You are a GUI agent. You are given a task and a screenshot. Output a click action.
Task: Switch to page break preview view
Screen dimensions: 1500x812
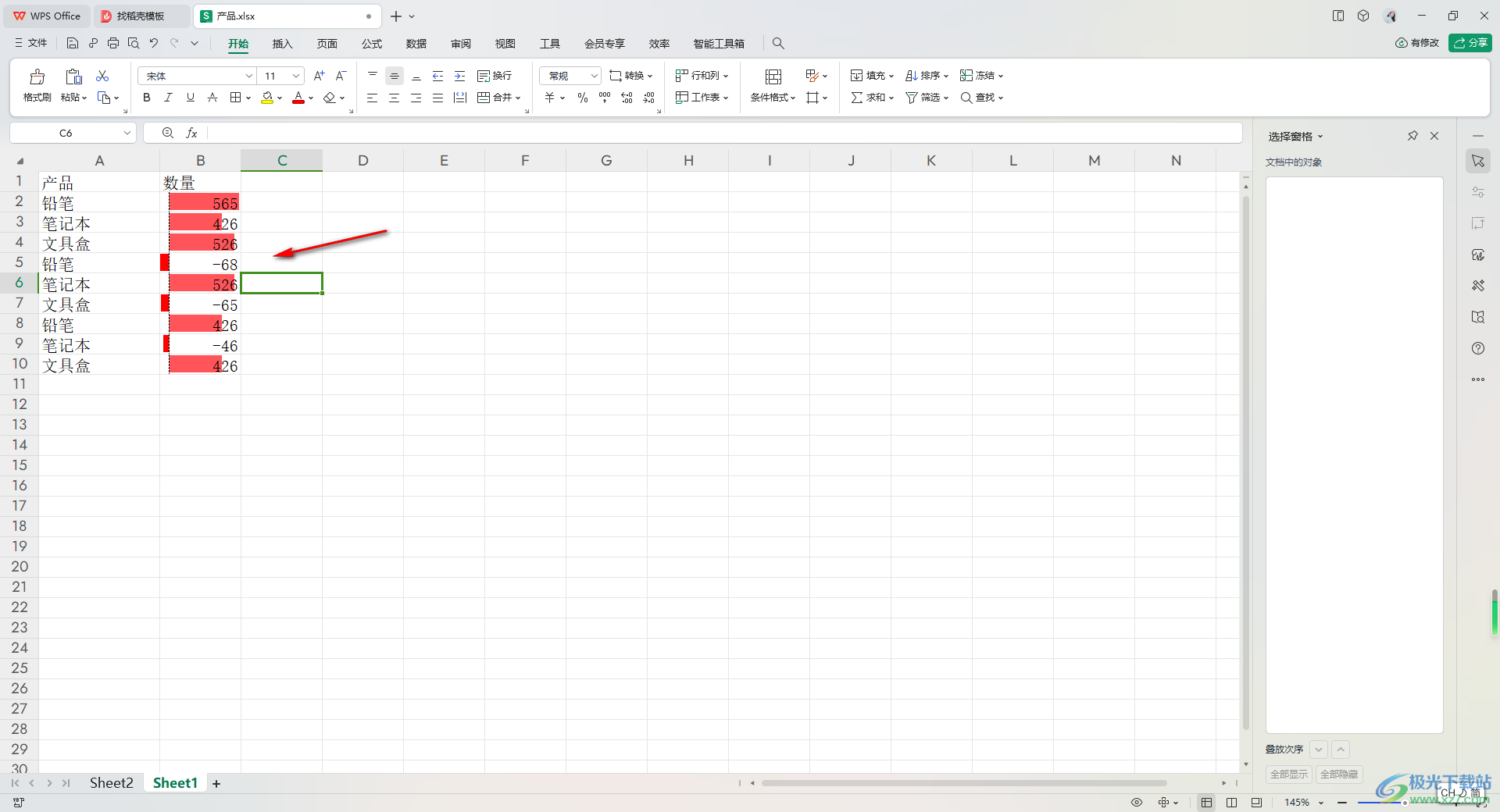(x=1232, y=803)
